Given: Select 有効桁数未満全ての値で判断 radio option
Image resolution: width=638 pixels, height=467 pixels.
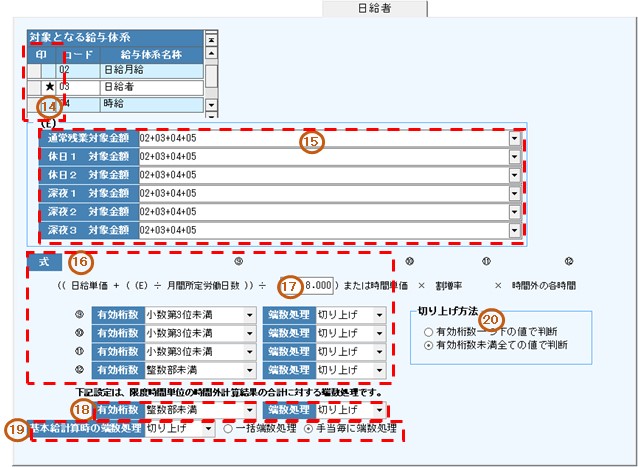Looking at the screenshot, I should pos(430,344).
